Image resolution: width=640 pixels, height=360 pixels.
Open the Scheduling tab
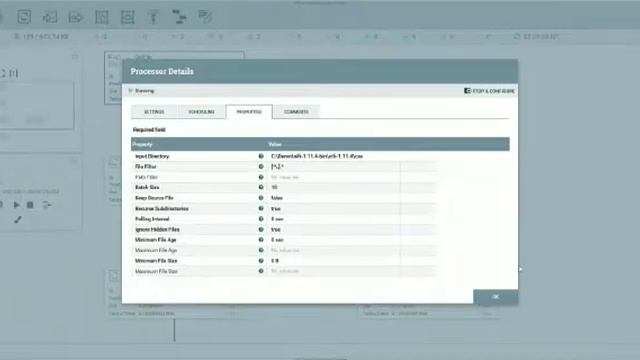(202, 112)
